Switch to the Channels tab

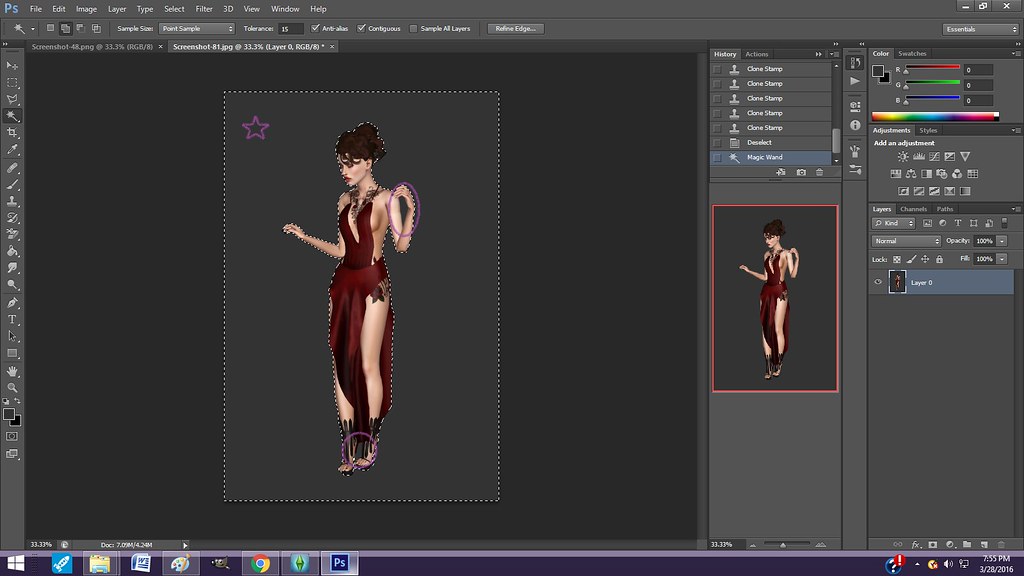pyautogui.click(x=914, y=209)
